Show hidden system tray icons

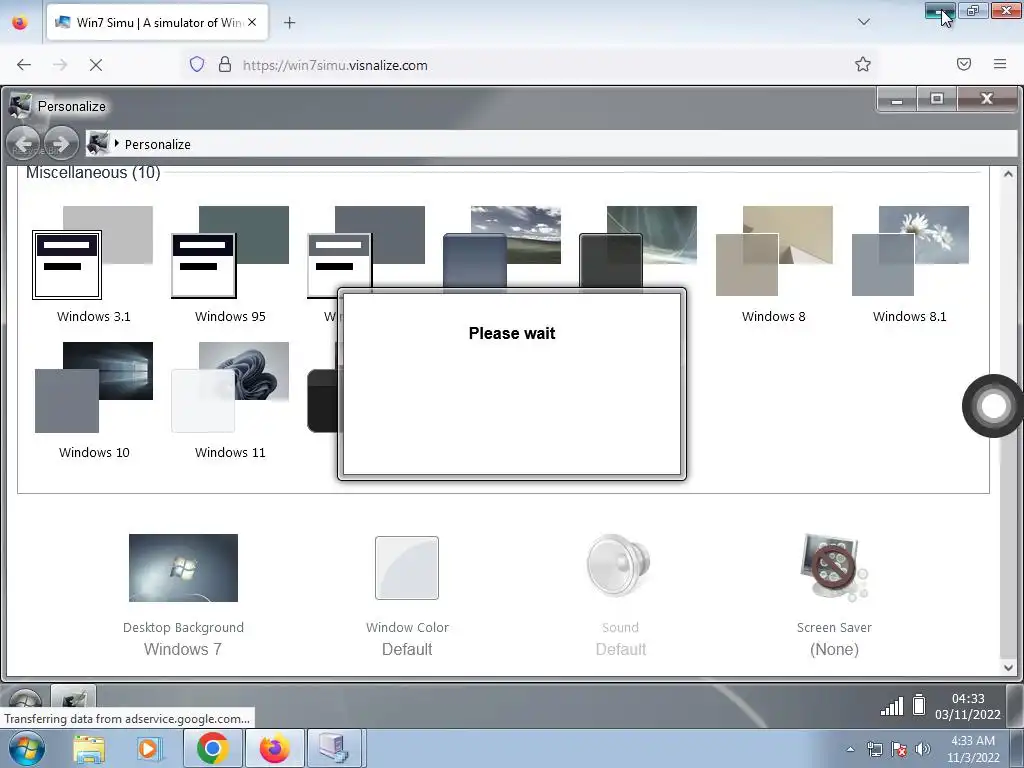click(x=850, y=749)
